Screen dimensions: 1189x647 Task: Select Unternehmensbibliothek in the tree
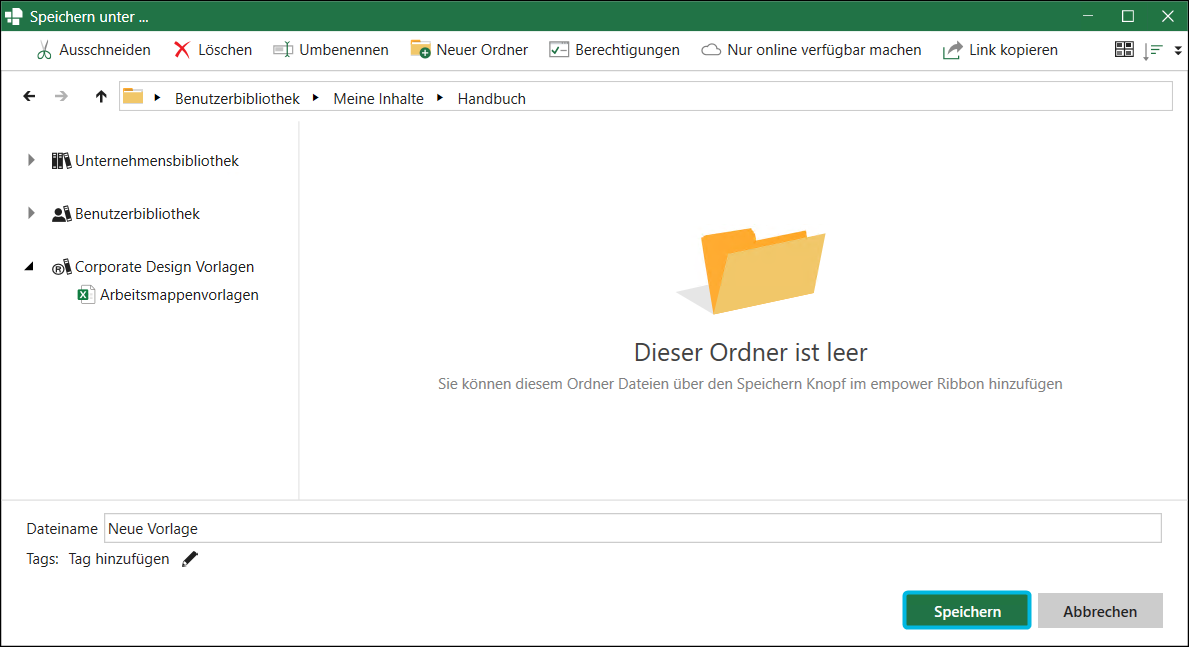[x=157, y=161]
